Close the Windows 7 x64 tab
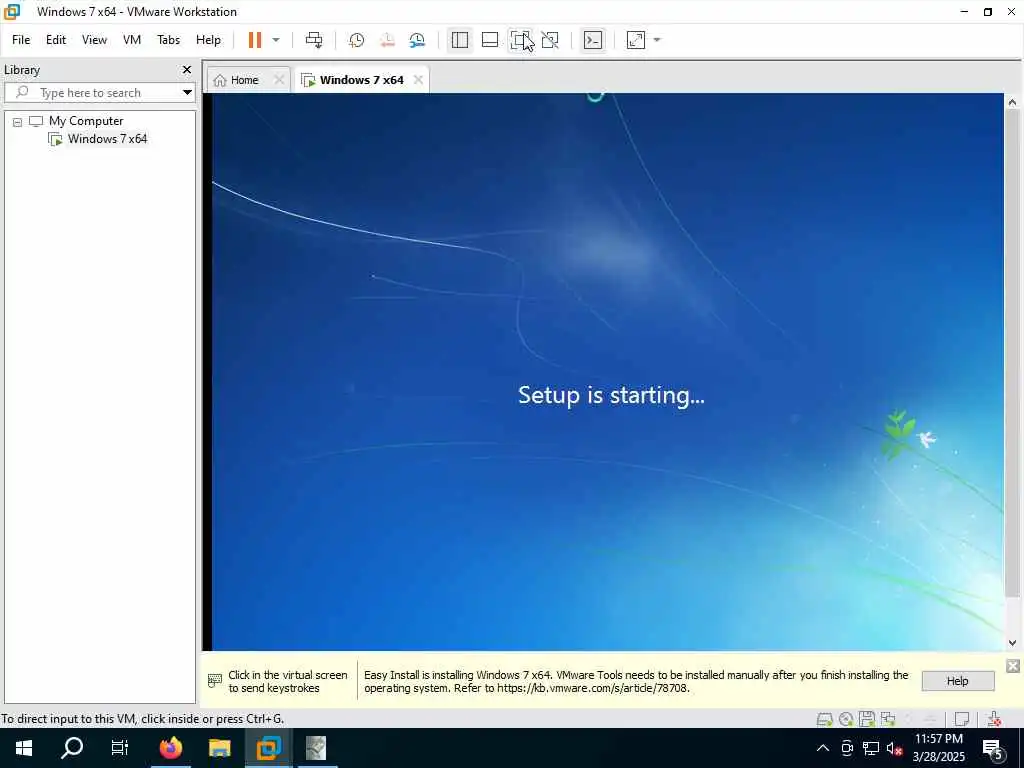The image size is (1024, 768). coord(419,80)
